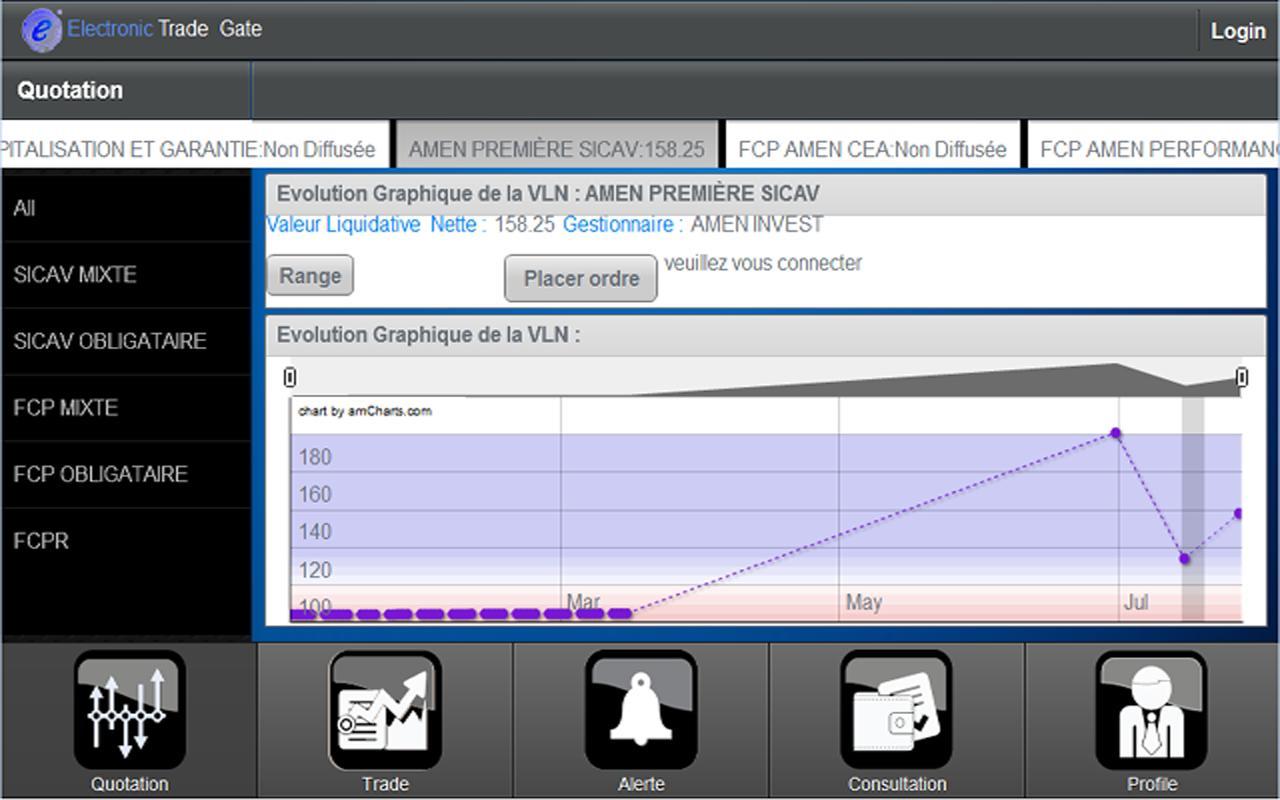Filter by SICAV MIXTE
Screen dimensions: 1280x800
coord(126,275)
